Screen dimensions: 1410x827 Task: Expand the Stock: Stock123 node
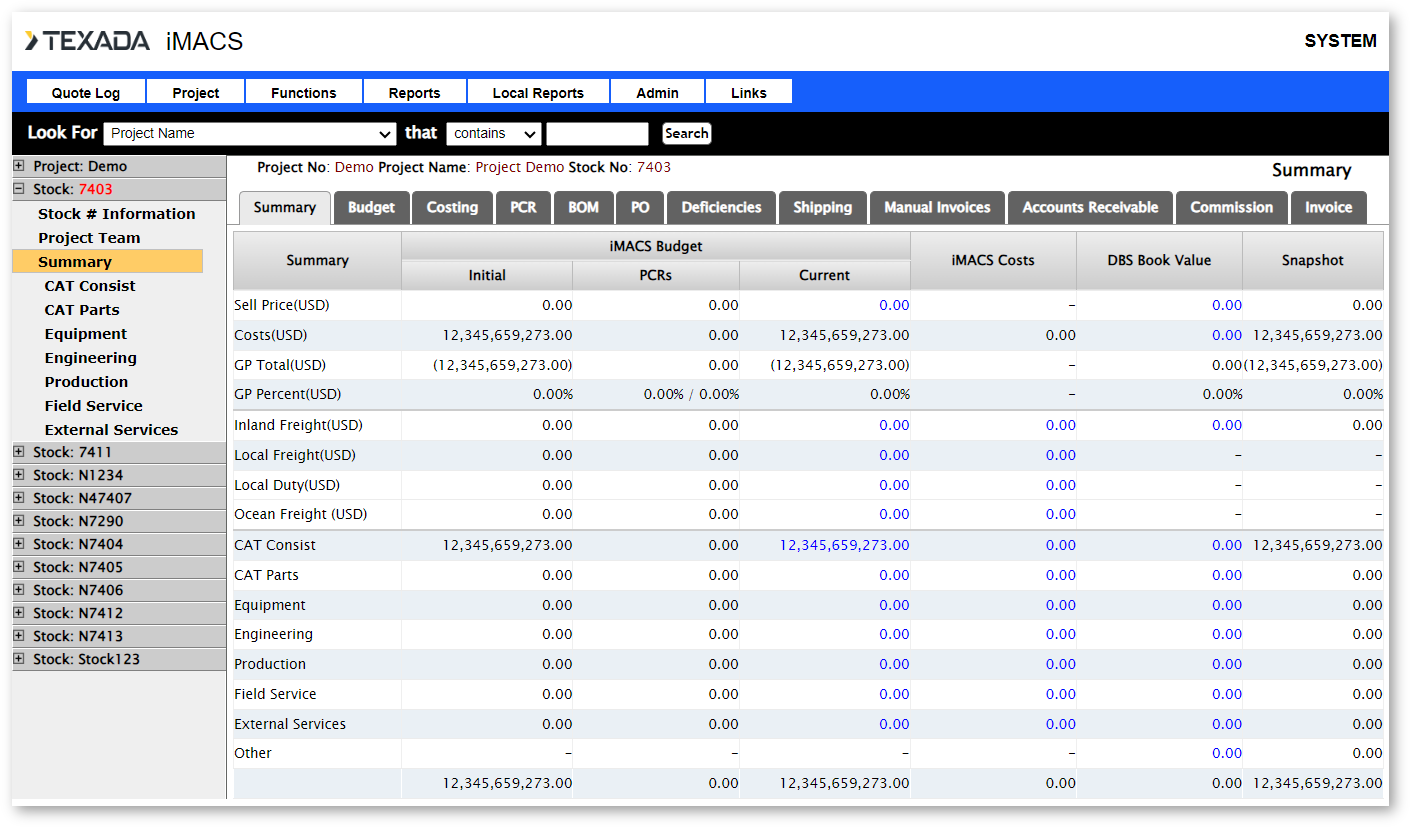19,659
